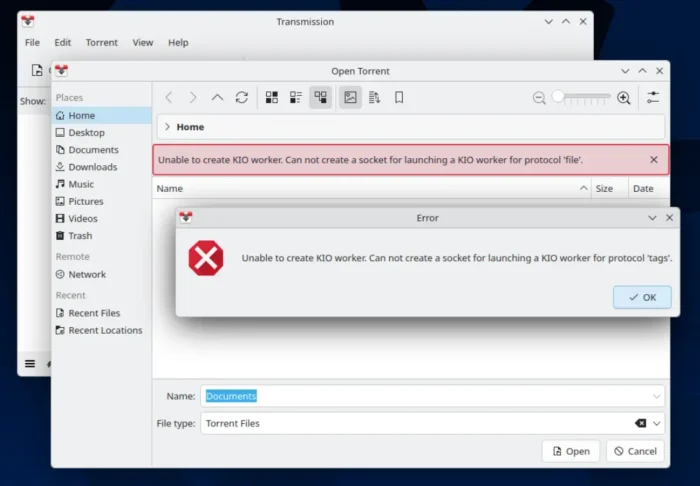Switch to icons view mode

tap(271, 97)
